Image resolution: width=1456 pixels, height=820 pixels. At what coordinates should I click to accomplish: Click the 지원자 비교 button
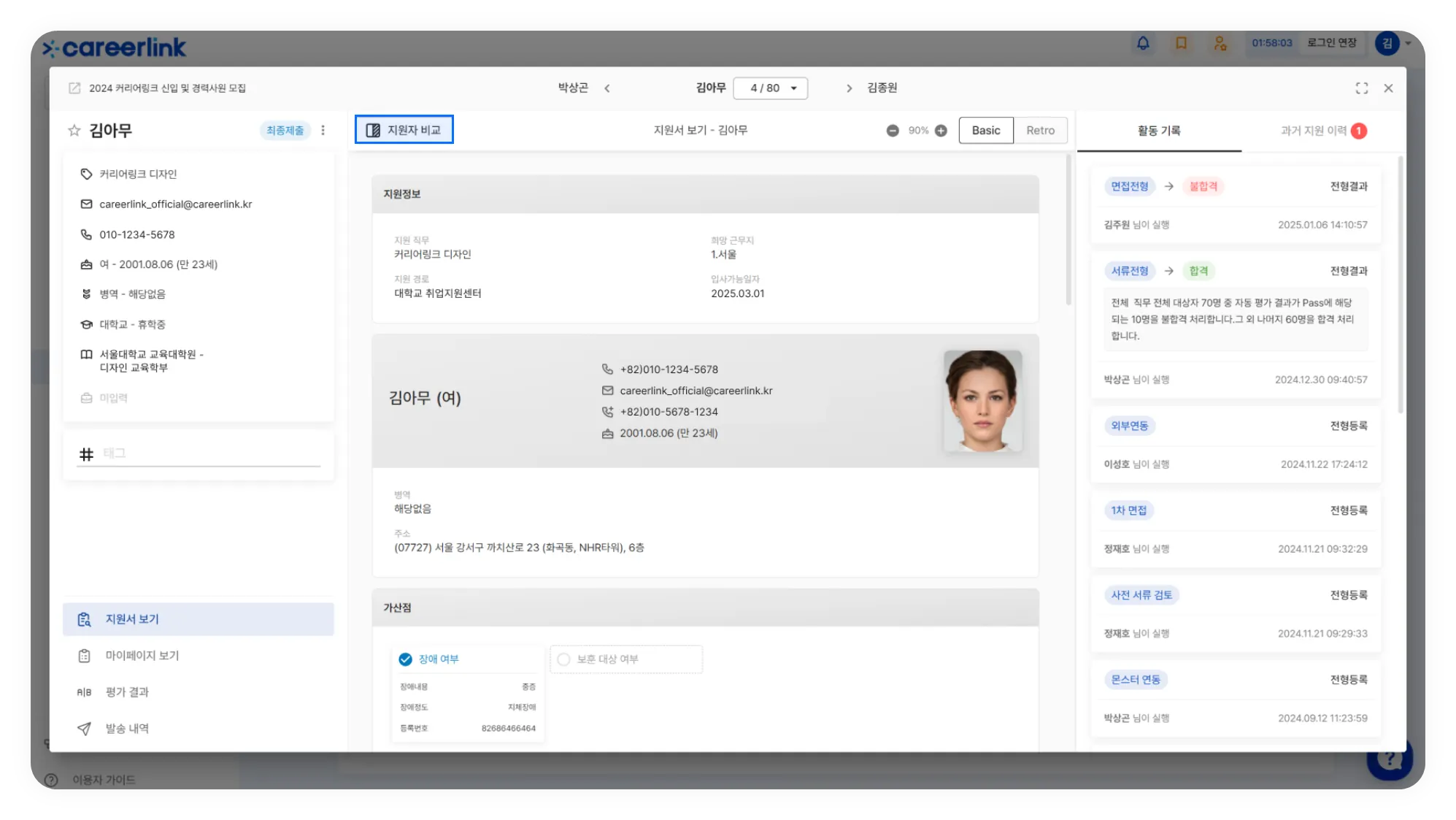pyautogui.click(x=404, y=130)
